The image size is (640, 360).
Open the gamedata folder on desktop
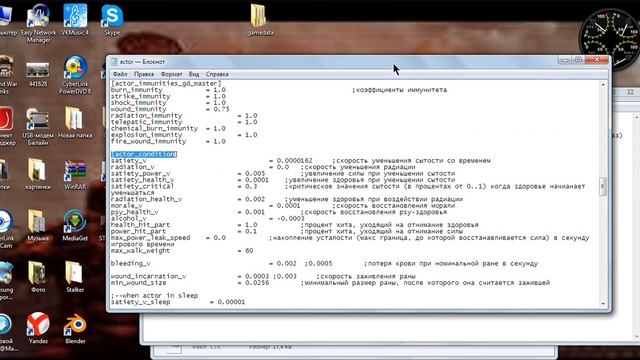[x=260, y=20]
